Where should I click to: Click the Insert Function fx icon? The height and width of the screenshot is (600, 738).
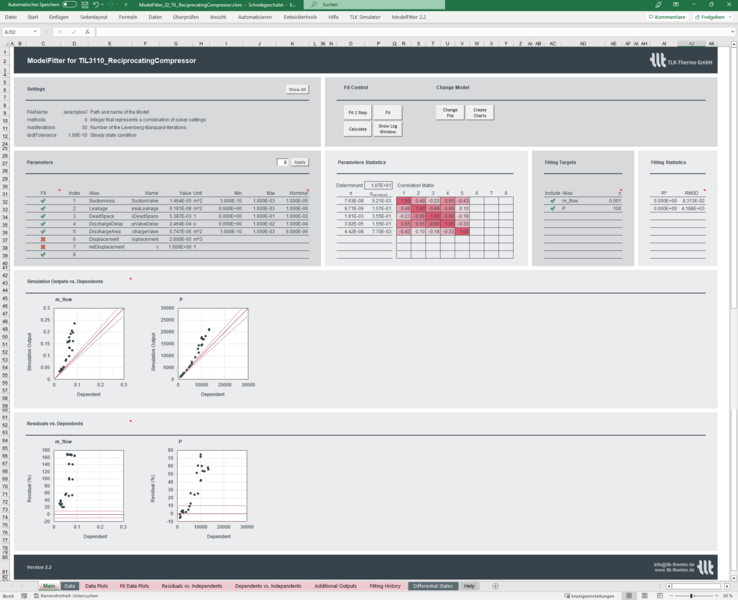pos(88,32)
